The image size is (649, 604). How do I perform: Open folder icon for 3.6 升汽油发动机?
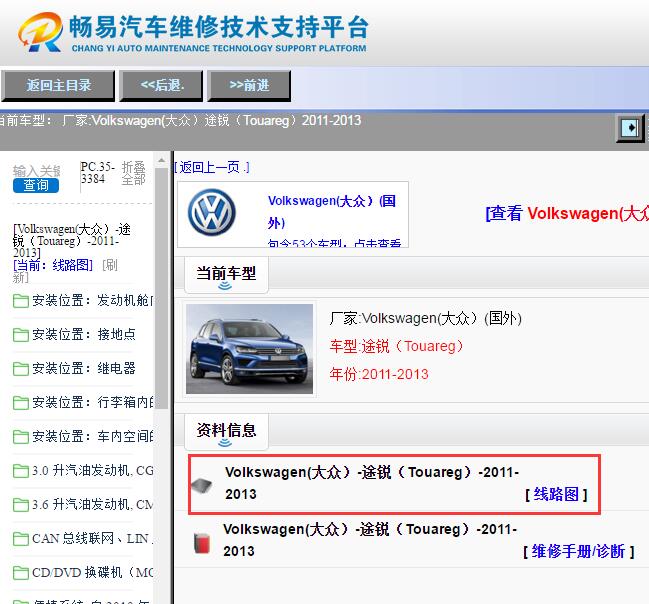(21, 505)
